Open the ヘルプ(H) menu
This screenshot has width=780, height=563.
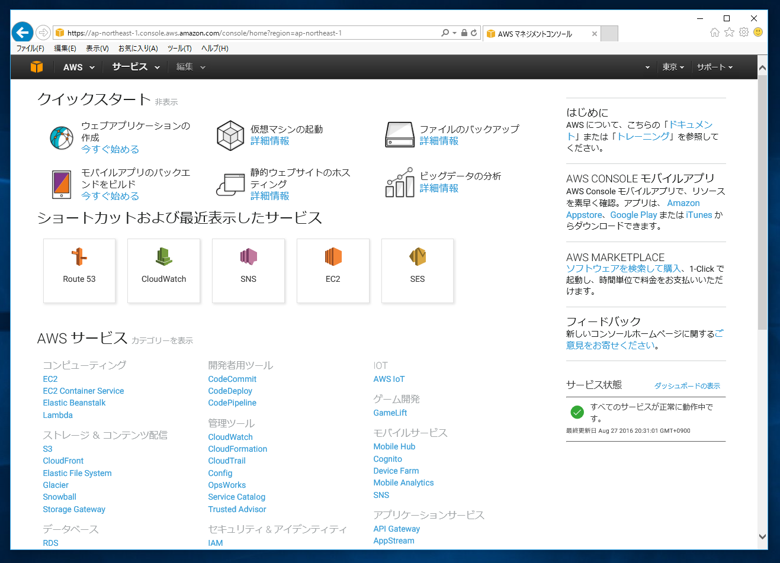coord(215,48)
